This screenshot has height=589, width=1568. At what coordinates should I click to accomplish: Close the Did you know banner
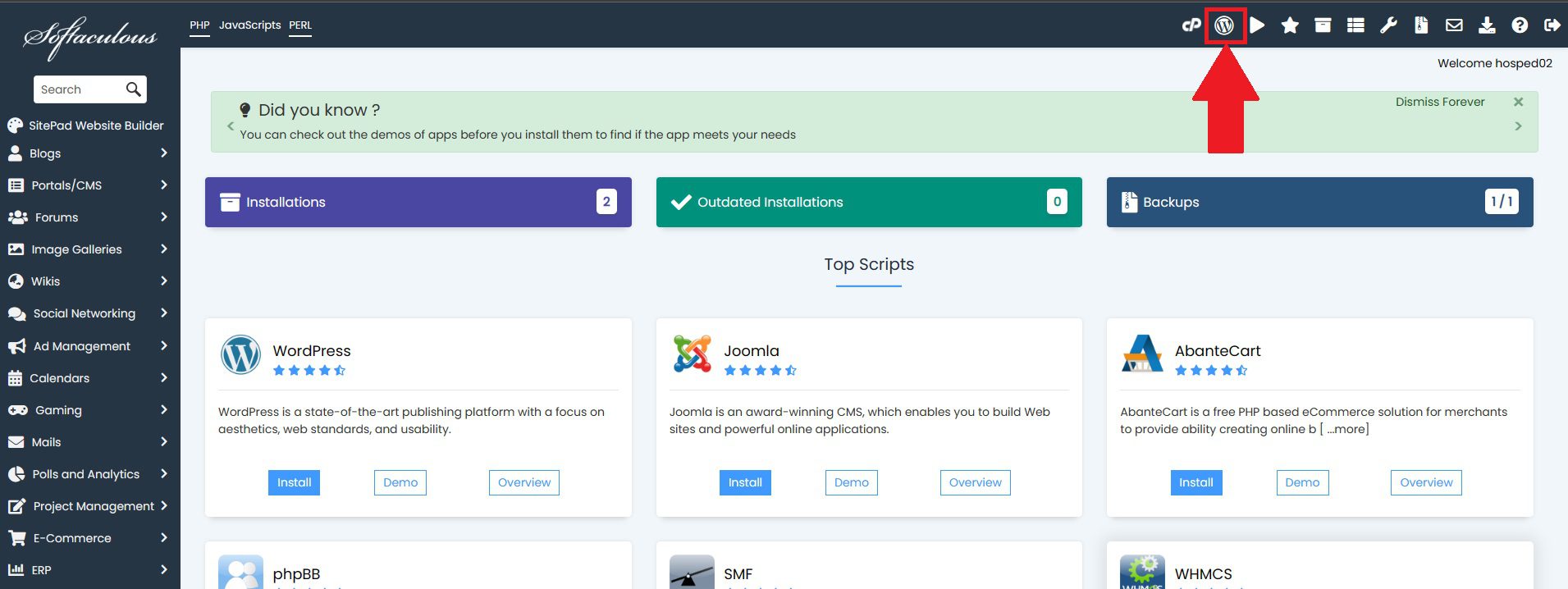tap(1518, 102)
